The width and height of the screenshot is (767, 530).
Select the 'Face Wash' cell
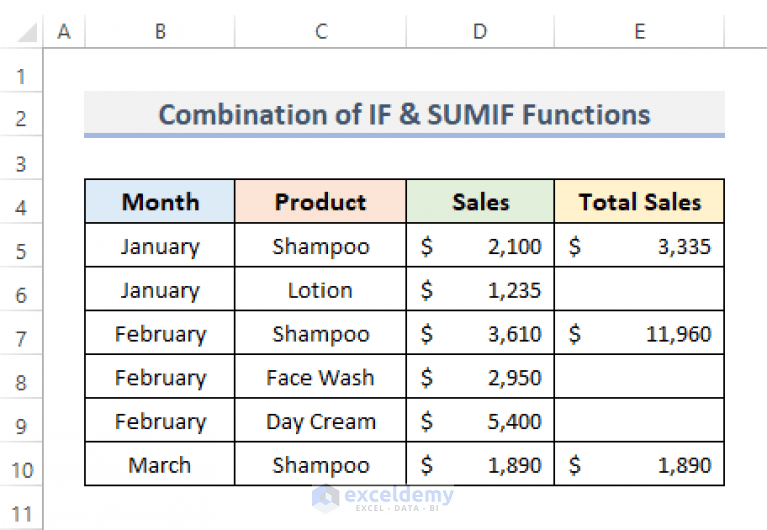(x=320, y=376)
